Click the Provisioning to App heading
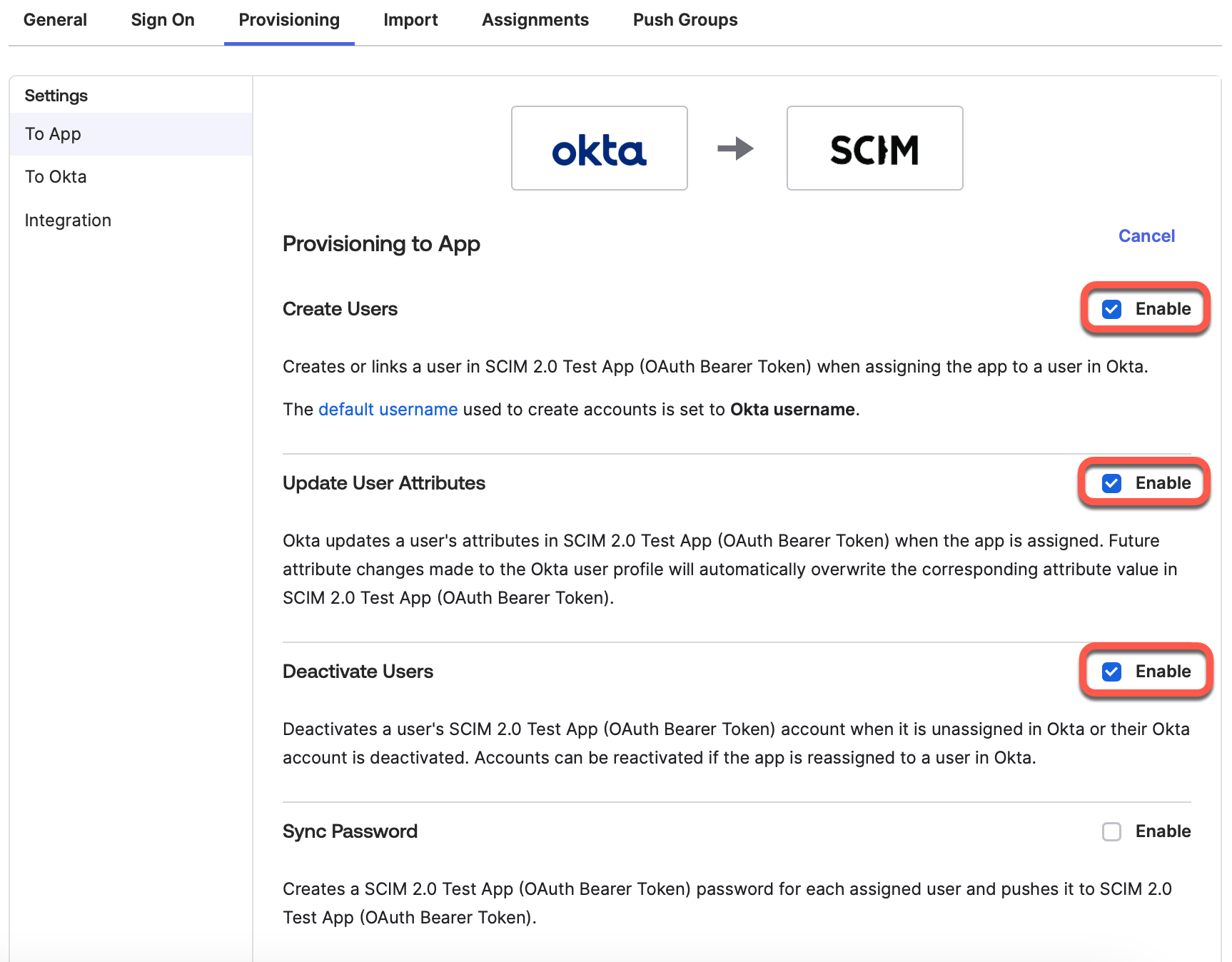 [x=381, y=244]
